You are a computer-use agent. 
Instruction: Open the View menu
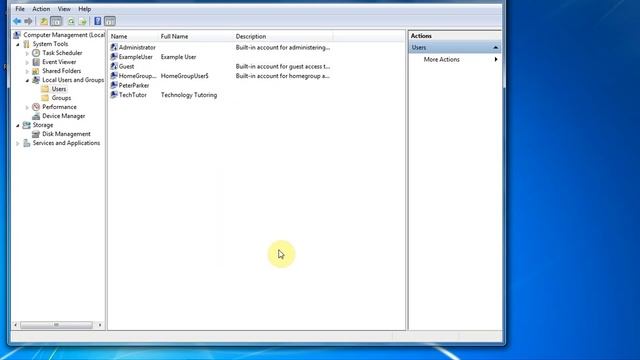click(64, 9)
